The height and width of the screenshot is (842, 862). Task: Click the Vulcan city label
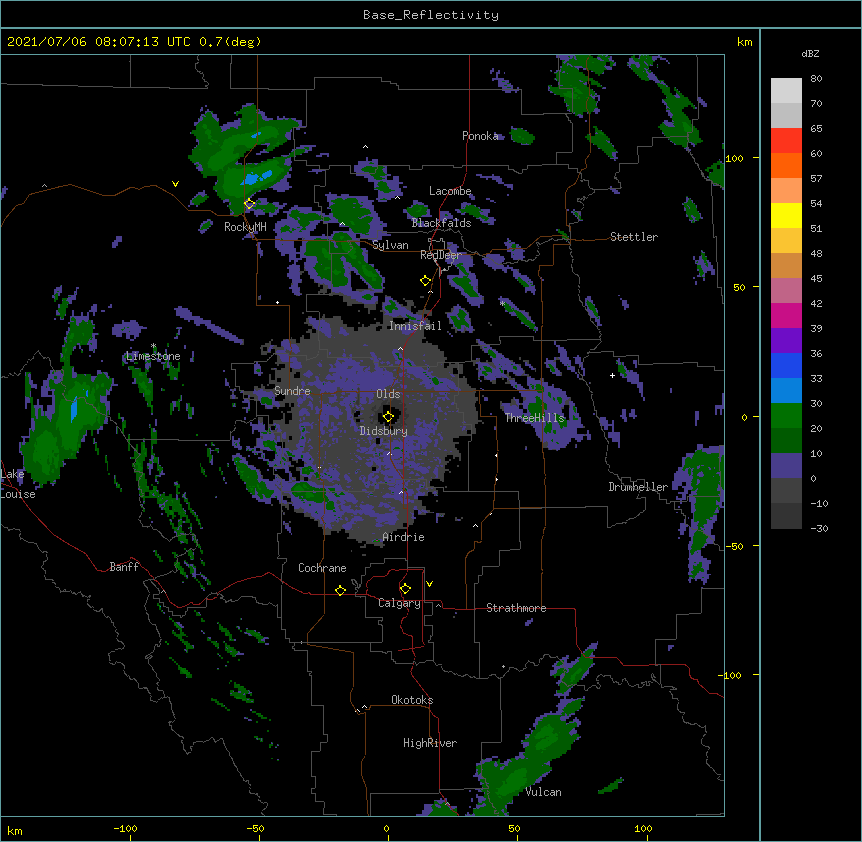point(543,792)
